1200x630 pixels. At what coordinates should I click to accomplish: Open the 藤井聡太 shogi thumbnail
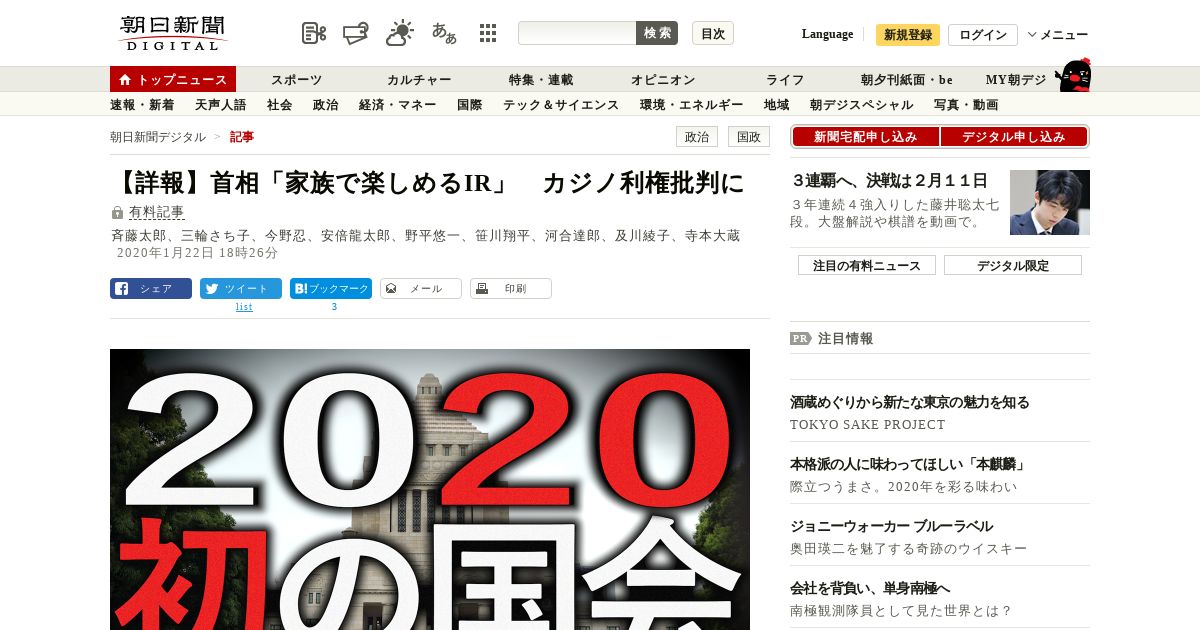tap(1050, 202)
